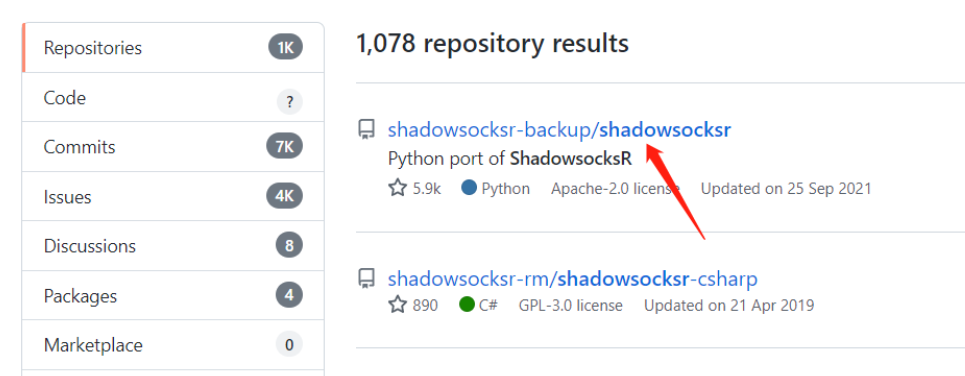Click repository icon beside shadowsocksr-backup/shadowsocksr
This screenshot has height=376, width=965.
point(366,130)
